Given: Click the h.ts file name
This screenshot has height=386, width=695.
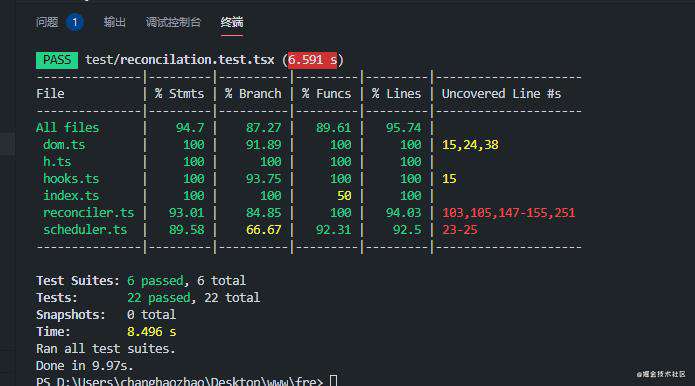Looking at the screenshot, I should (x=57, y=161).
